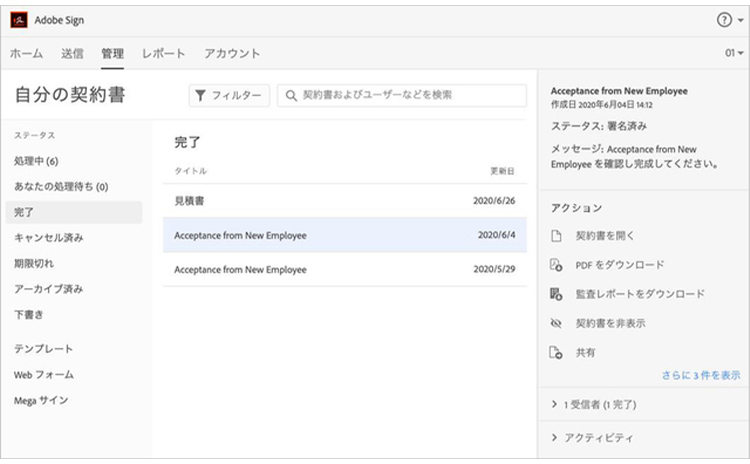
Task: Select 完了 status in sidebar
Action: click(x=74, y=212)
